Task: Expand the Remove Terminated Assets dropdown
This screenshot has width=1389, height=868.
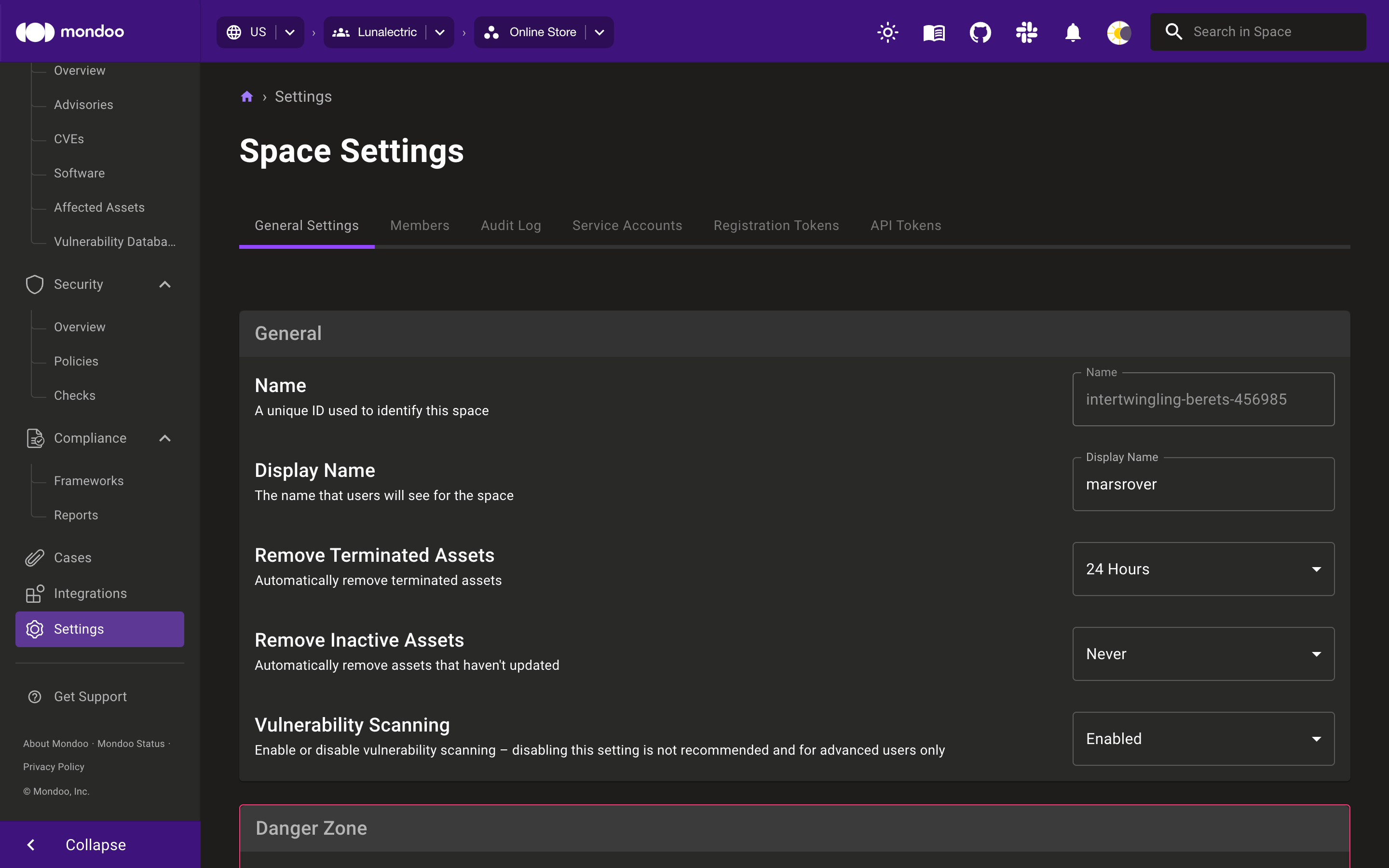Action: tap(1203, 569)
